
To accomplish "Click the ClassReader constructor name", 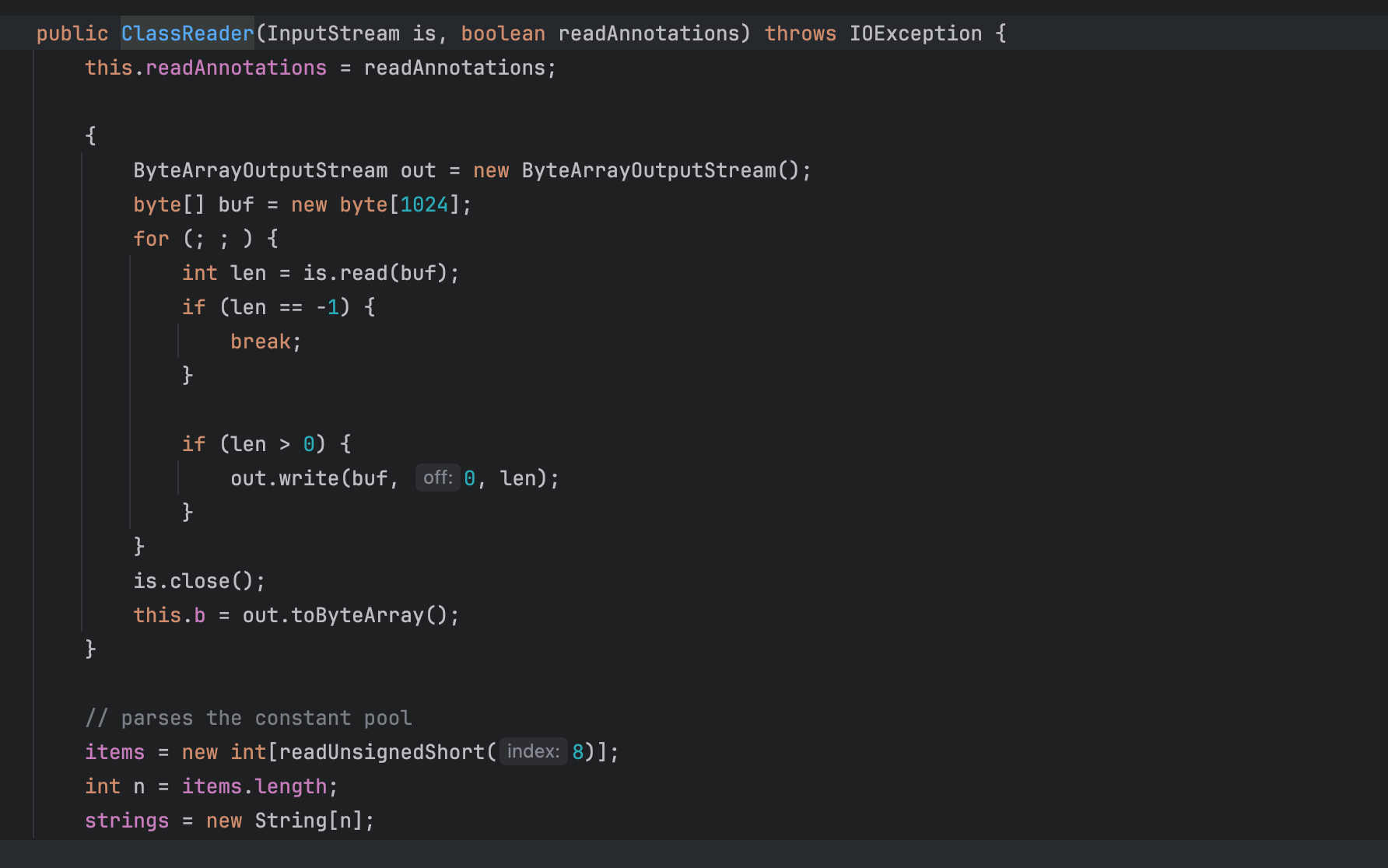I will point(188,33).
